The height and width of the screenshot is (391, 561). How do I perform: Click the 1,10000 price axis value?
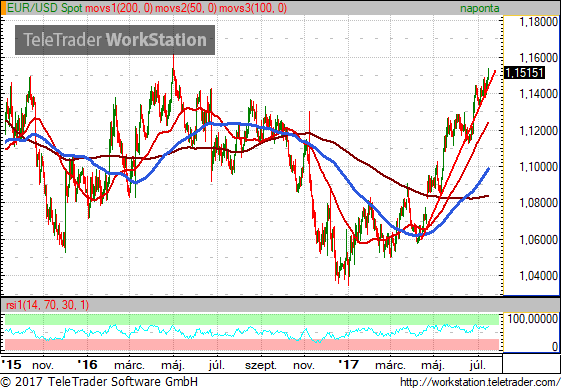pos(538,167)
